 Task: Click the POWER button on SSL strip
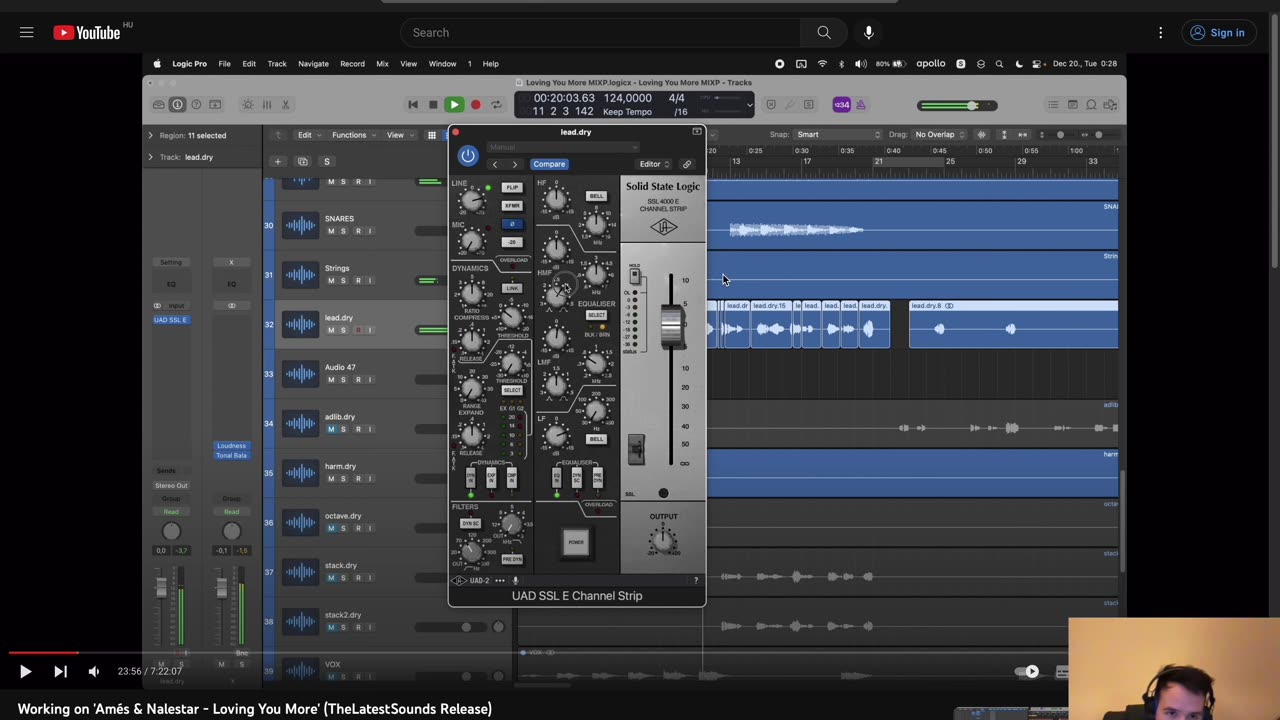tap(576, 542)
